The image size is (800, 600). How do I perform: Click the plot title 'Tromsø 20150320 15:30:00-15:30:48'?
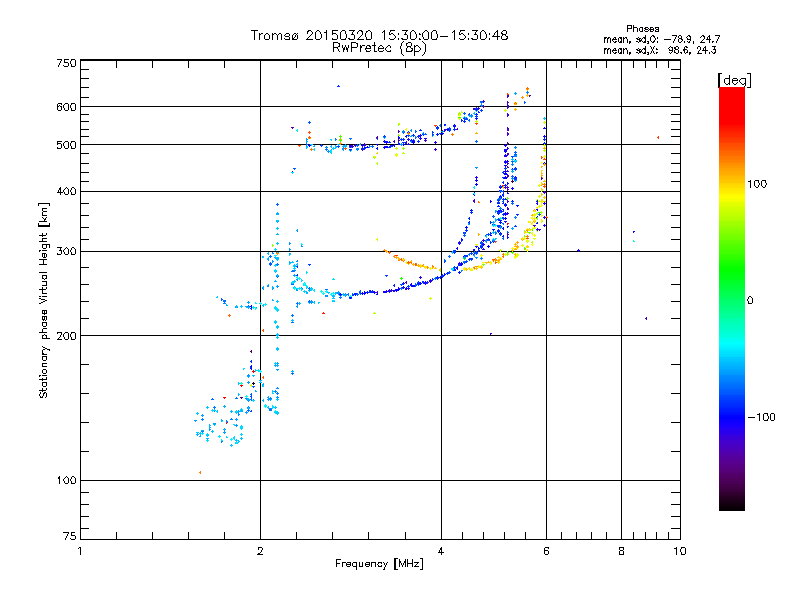tap(379, 35)
